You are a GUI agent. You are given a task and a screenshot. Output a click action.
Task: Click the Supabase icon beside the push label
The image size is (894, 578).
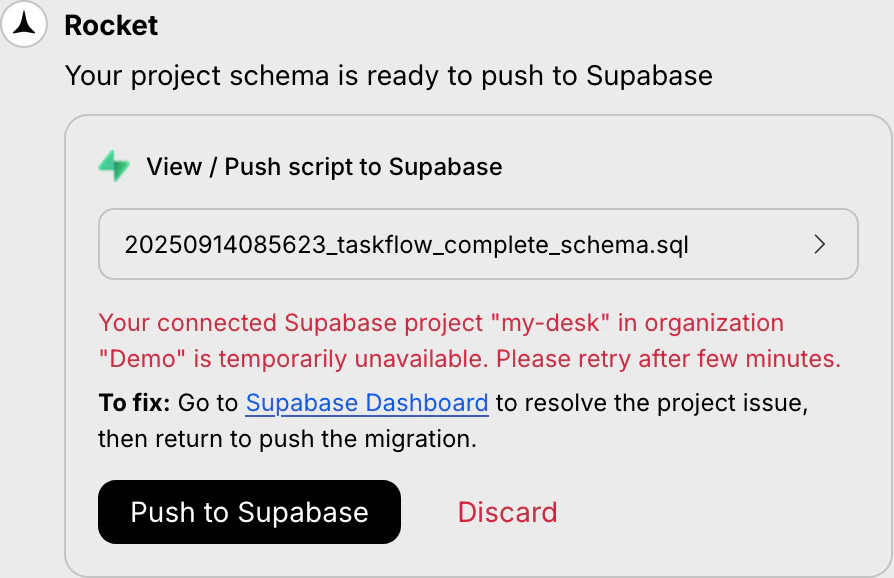(x=113, y=166)
